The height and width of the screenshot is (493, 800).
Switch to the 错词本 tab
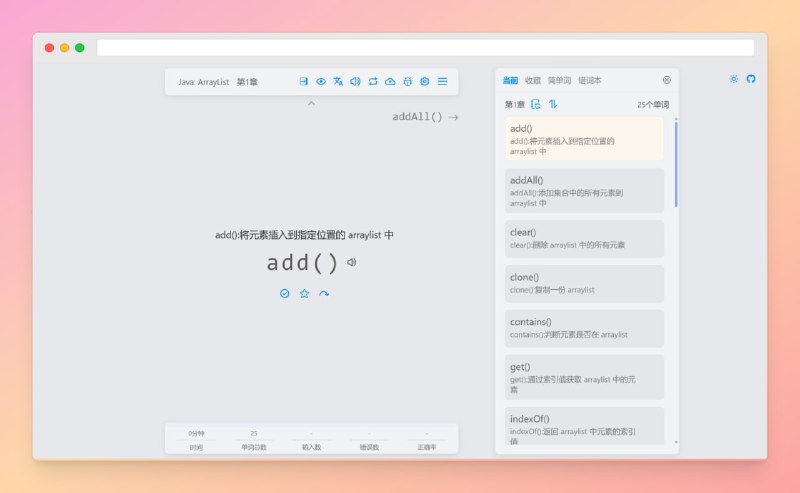[589, 80]
